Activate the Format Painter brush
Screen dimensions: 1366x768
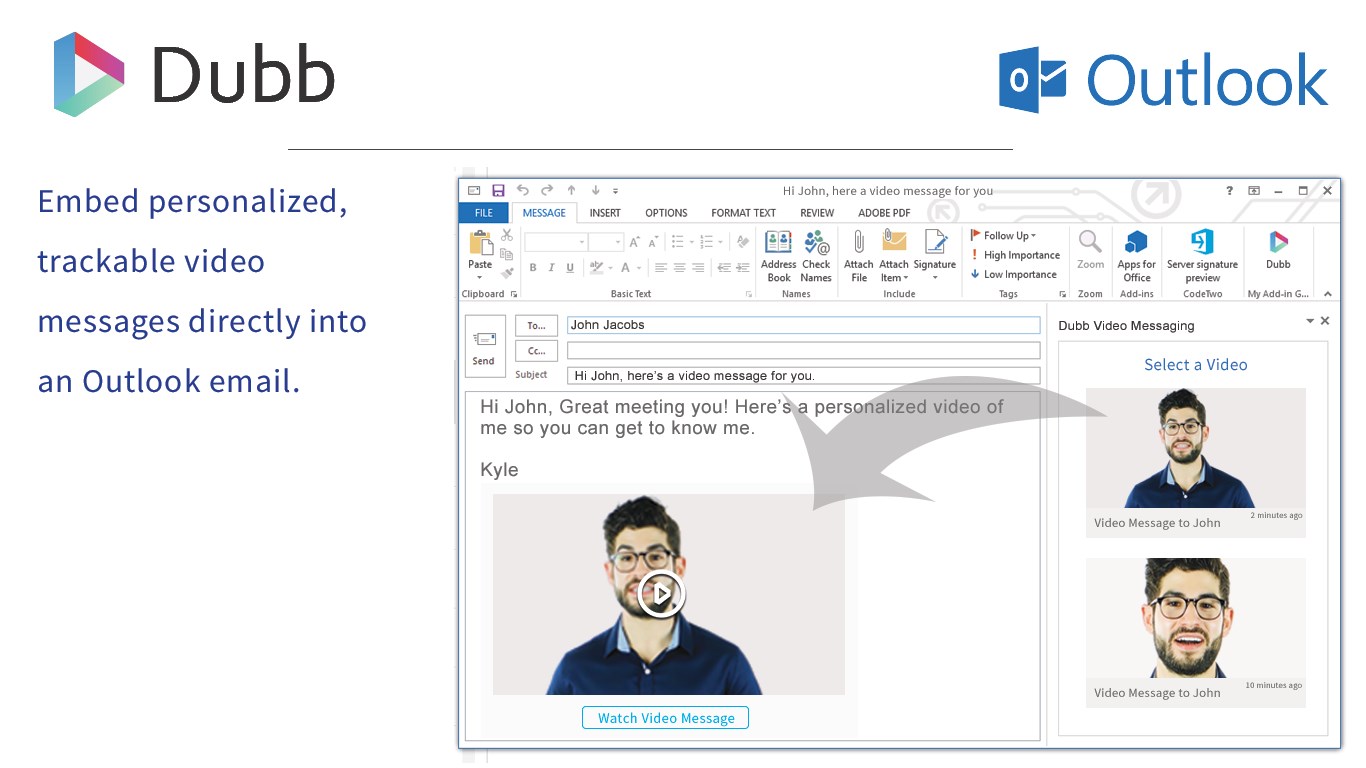pyautogui.click(x=507, y=273)
